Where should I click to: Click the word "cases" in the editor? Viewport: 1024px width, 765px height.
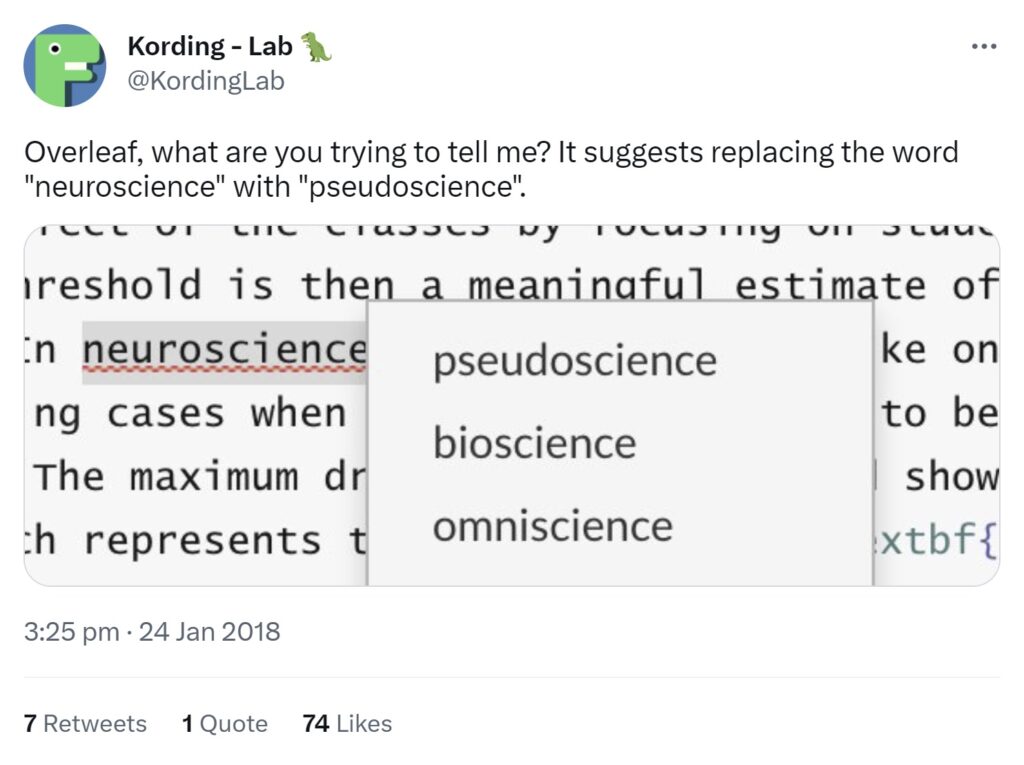pos(165,413)
